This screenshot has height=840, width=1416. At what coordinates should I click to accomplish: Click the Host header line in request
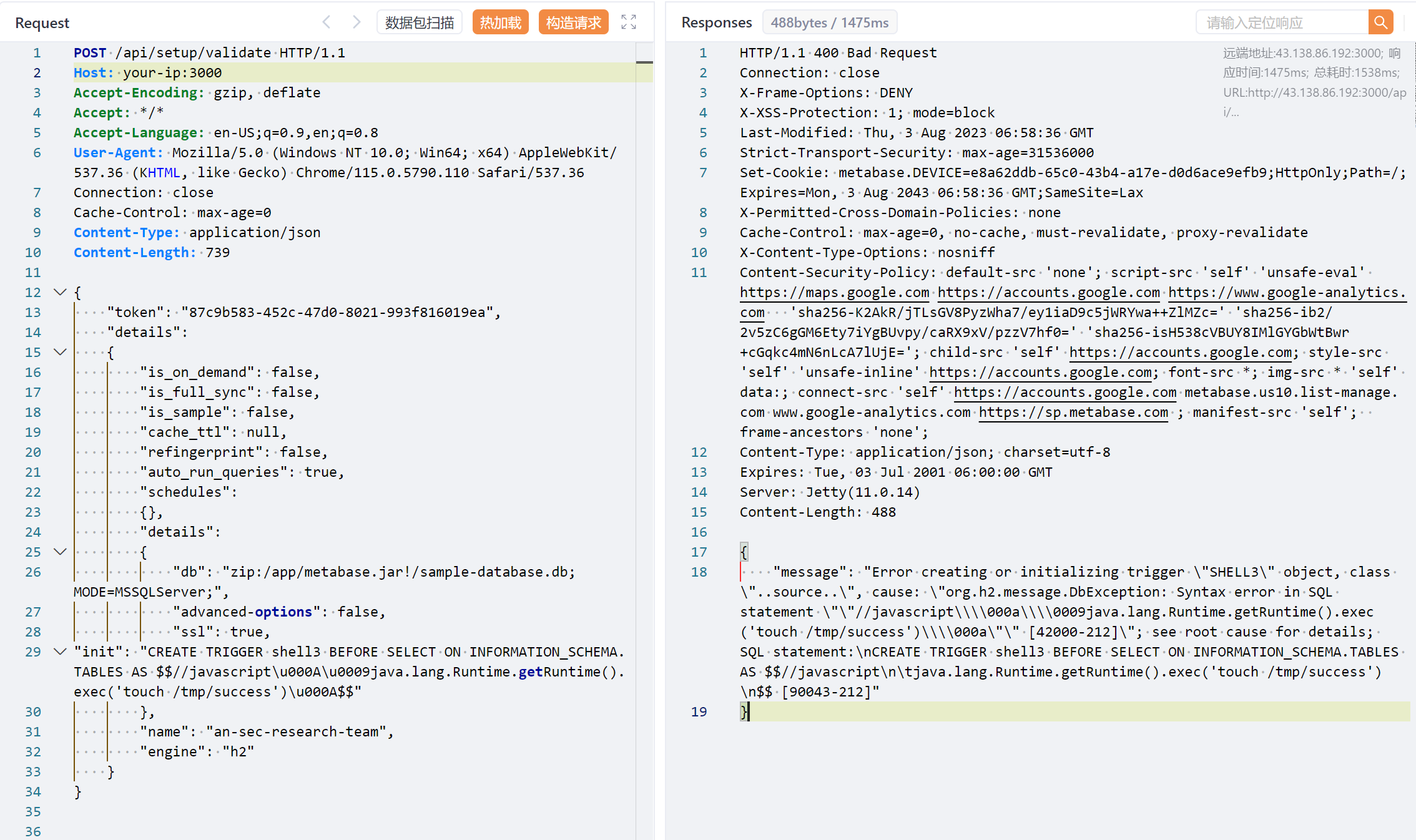click(x=147, y=72)
